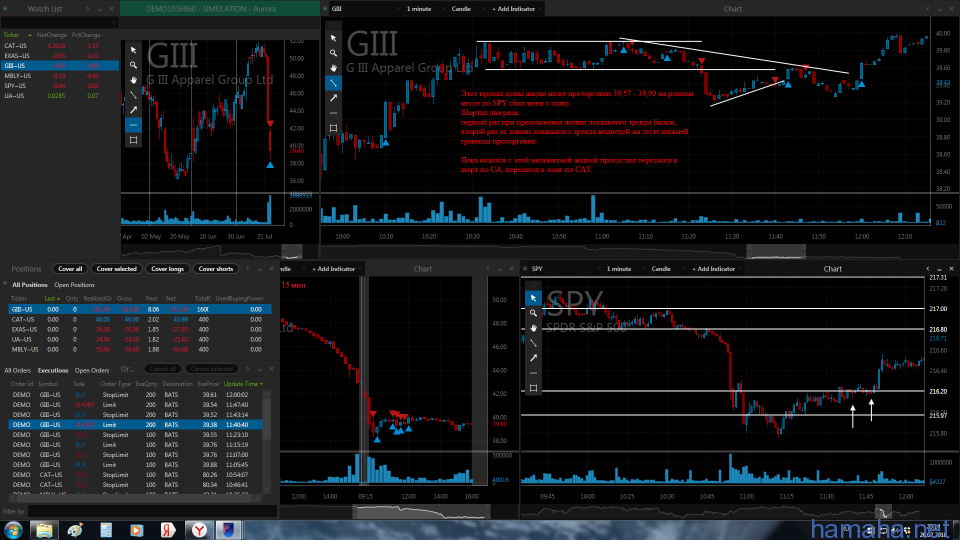Open the Yandex browser taskbar icon
This screenshot has height=540, width=960.
click(x=199, y=530)
